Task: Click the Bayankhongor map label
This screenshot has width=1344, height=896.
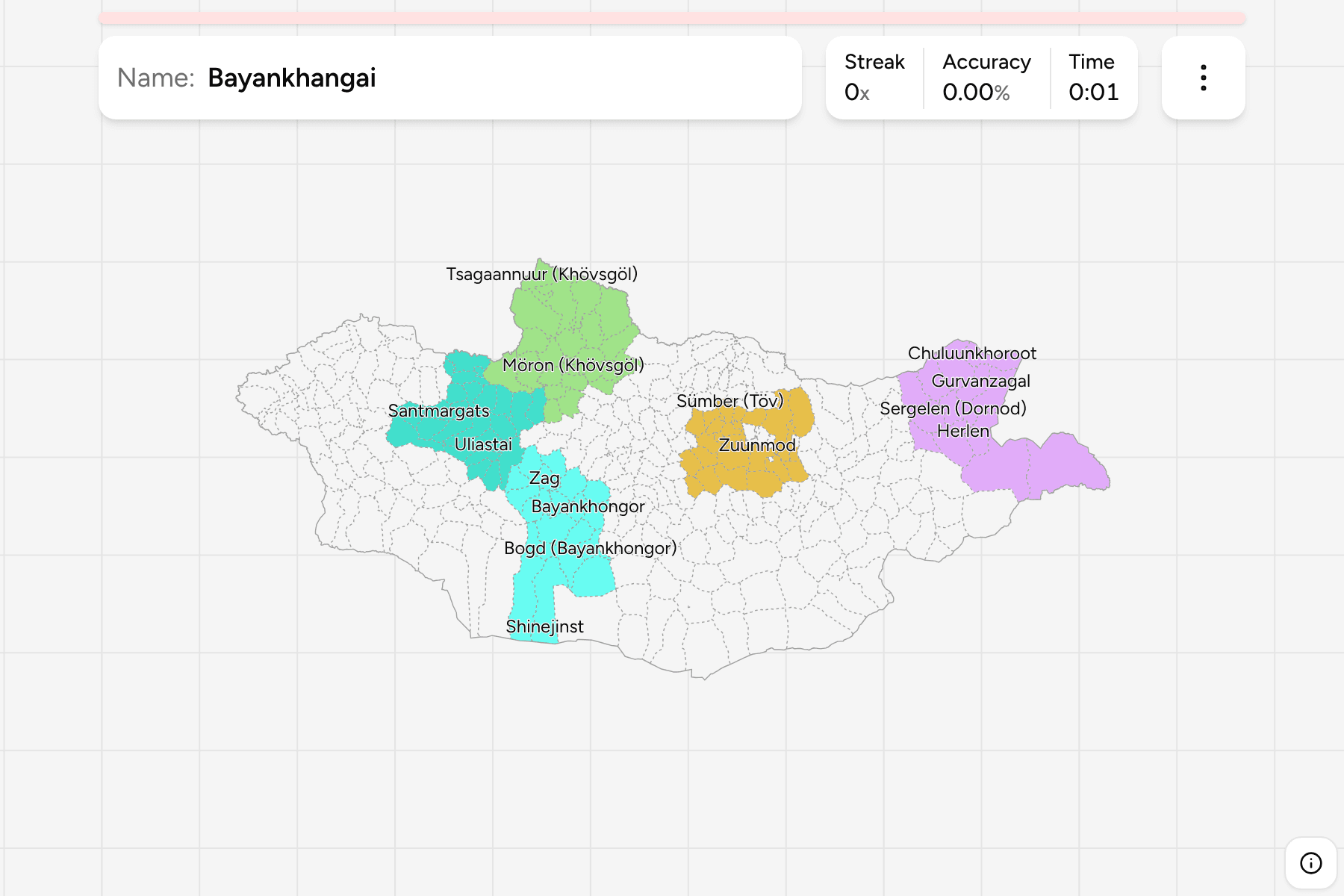Action: click(588, 506)
